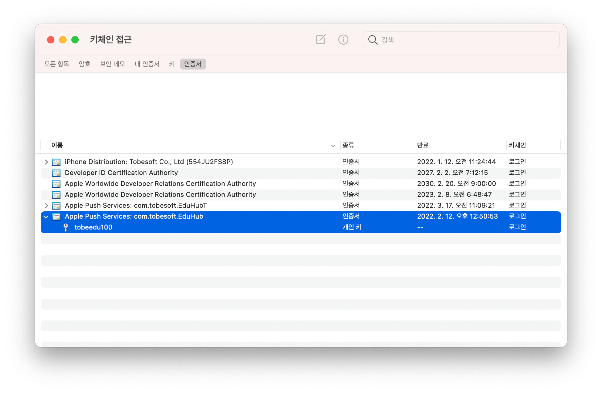Screen dimensions: 602x393
Task: Switch to the 암호 tab
Action: pos(84,64)
